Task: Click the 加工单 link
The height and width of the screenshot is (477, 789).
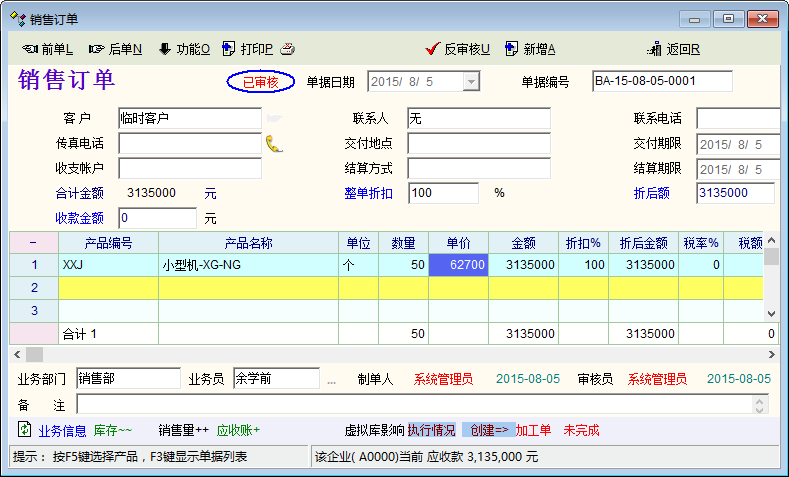Action: coord(533,430)
